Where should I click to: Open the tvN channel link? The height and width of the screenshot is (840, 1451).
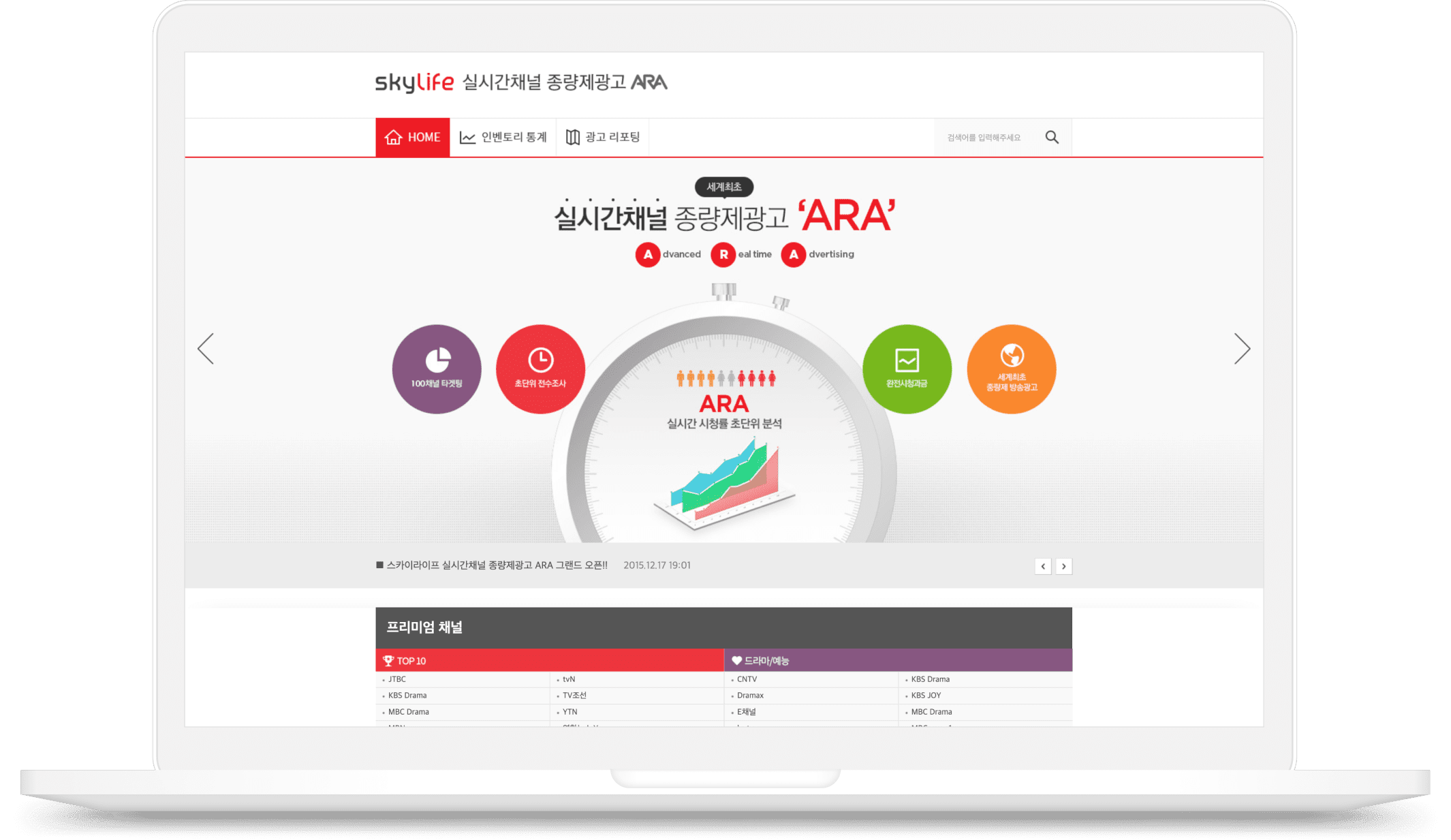pos(569,679)
